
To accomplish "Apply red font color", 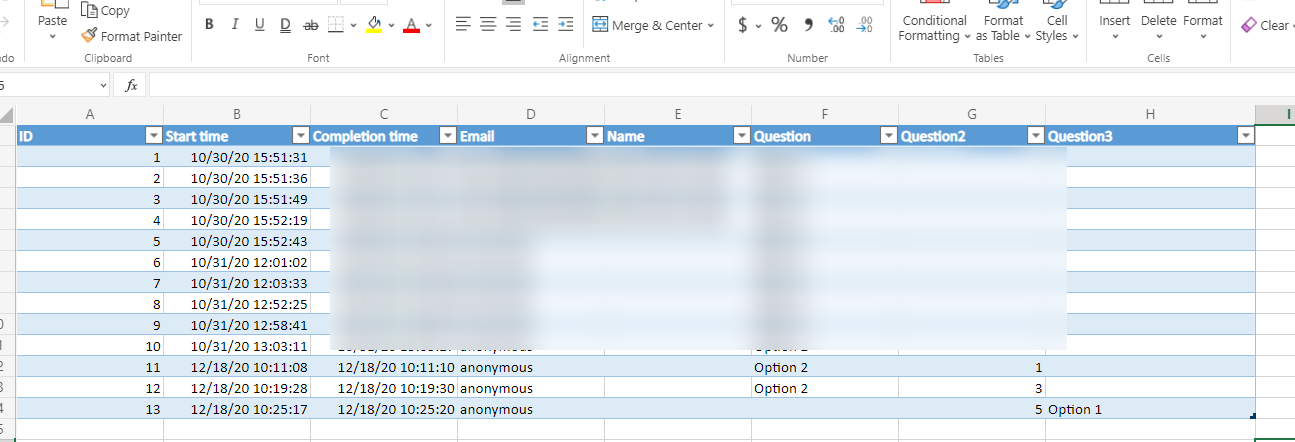I will (411, 25).
